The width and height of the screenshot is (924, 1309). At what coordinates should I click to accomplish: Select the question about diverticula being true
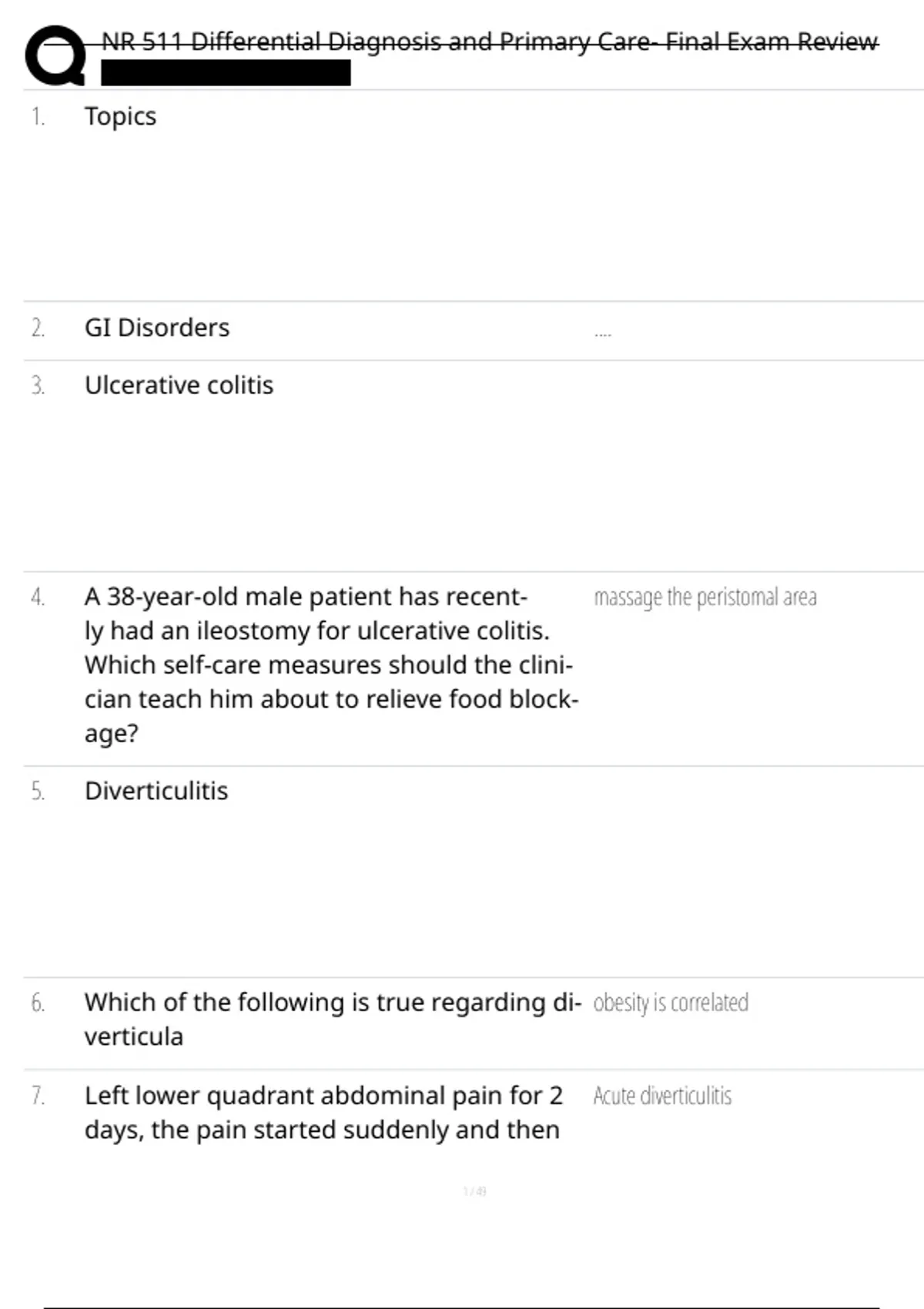[333, 1019]
